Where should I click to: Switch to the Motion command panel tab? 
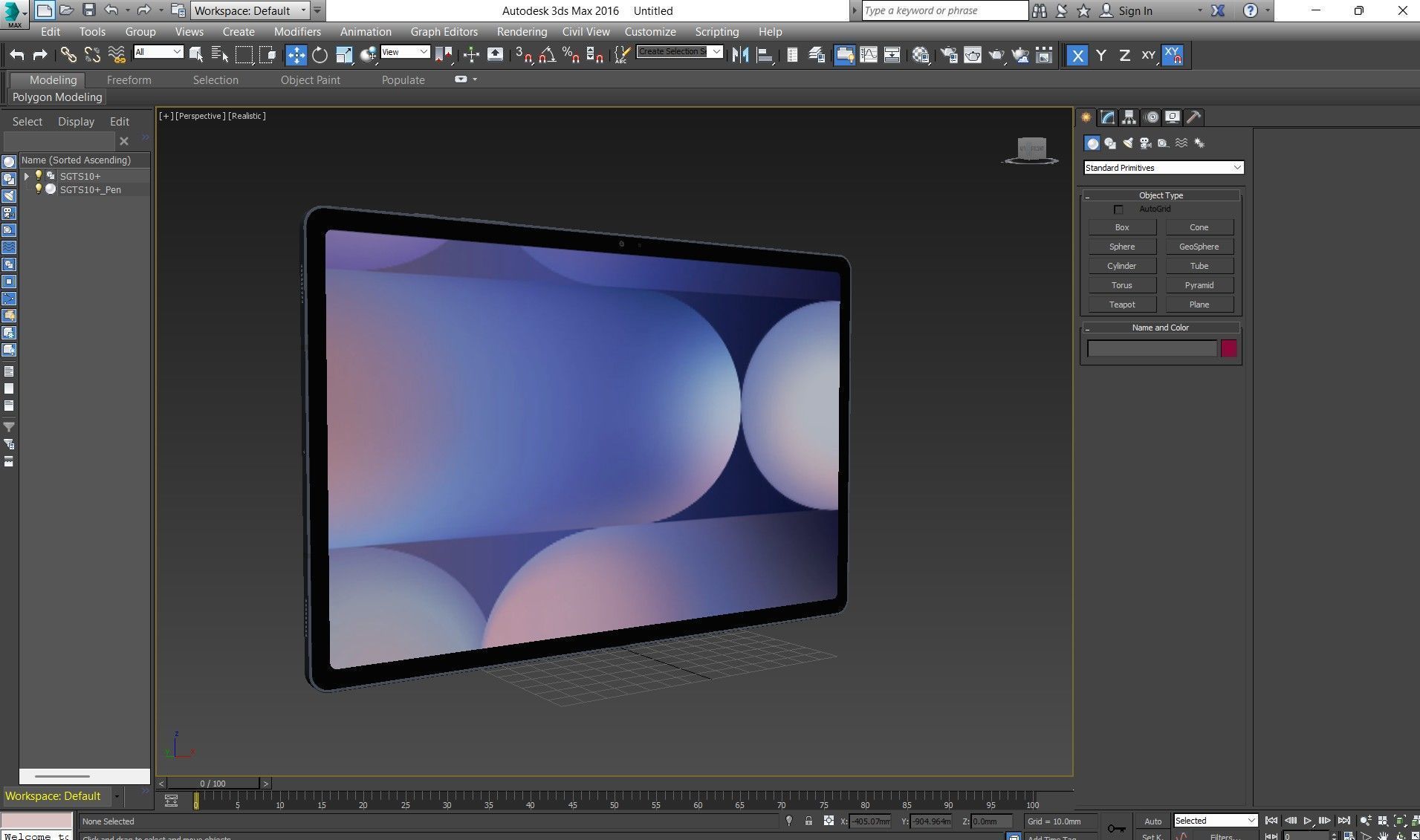coord(1151,117)
